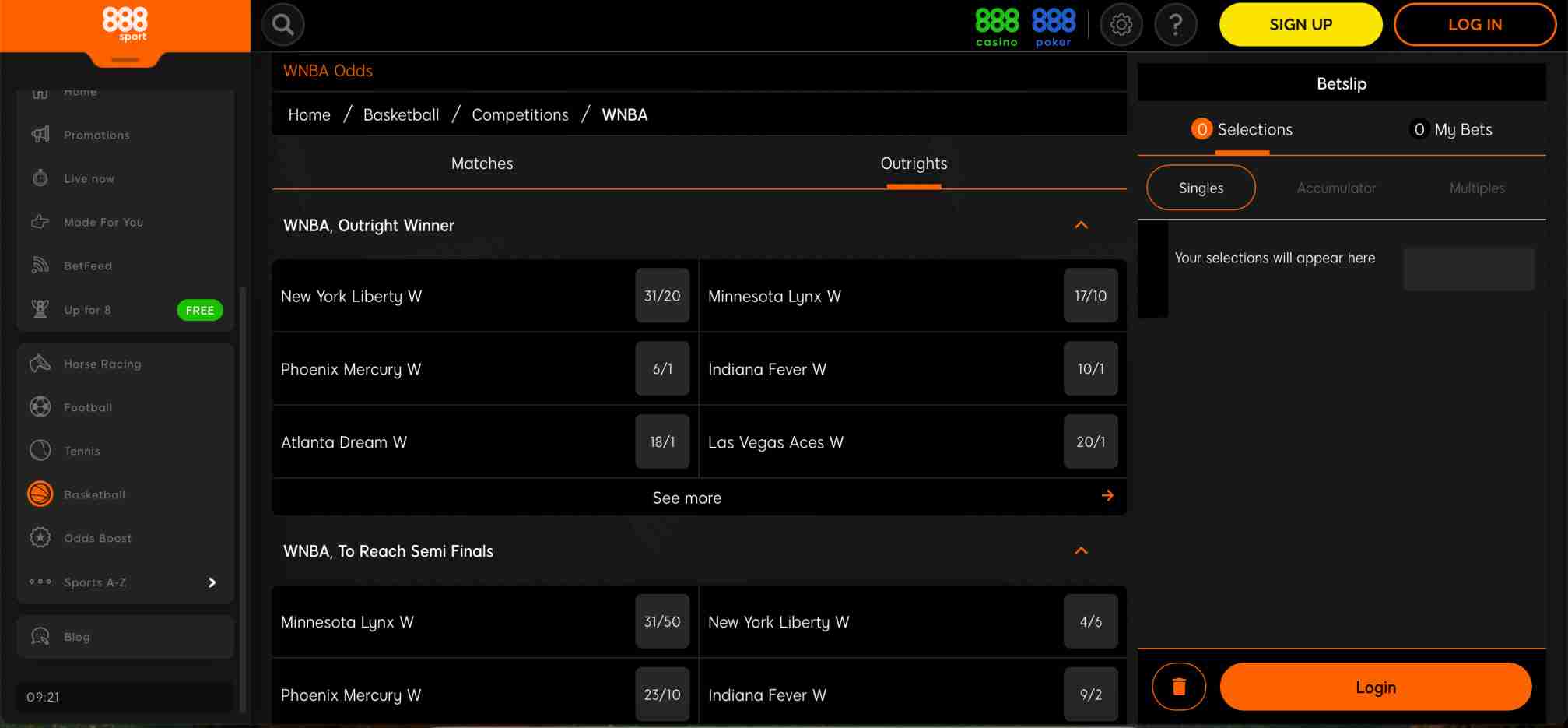Click the Up for 8 trophy icon
Image resolution: width=1568 pixels, height=728 pixels.
(x=40, y=309)
